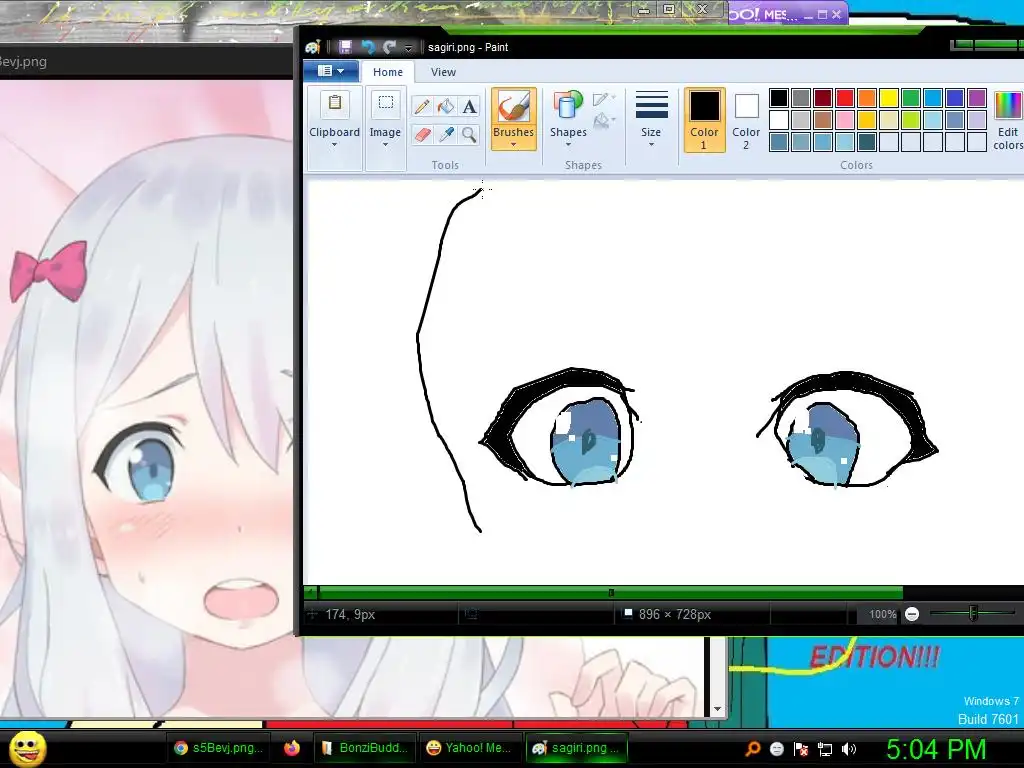Viewport: 1024px width, 768px height.
Task: Click the Clipboard paste icon
Action: [334, 103]
